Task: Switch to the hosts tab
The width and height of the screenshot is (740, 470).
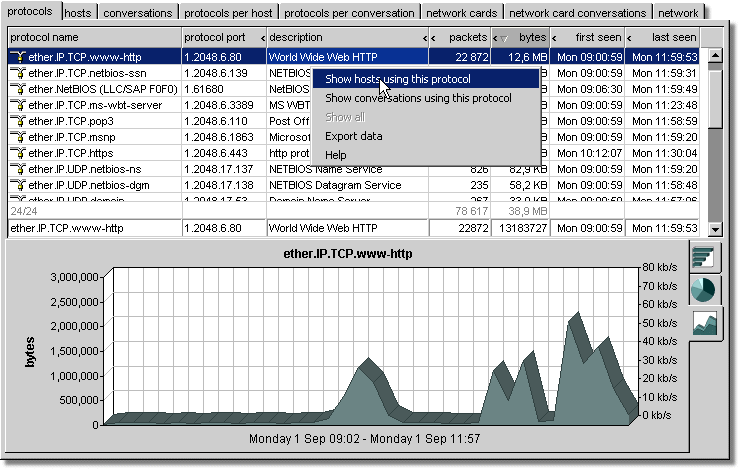Action: [78, 13]
